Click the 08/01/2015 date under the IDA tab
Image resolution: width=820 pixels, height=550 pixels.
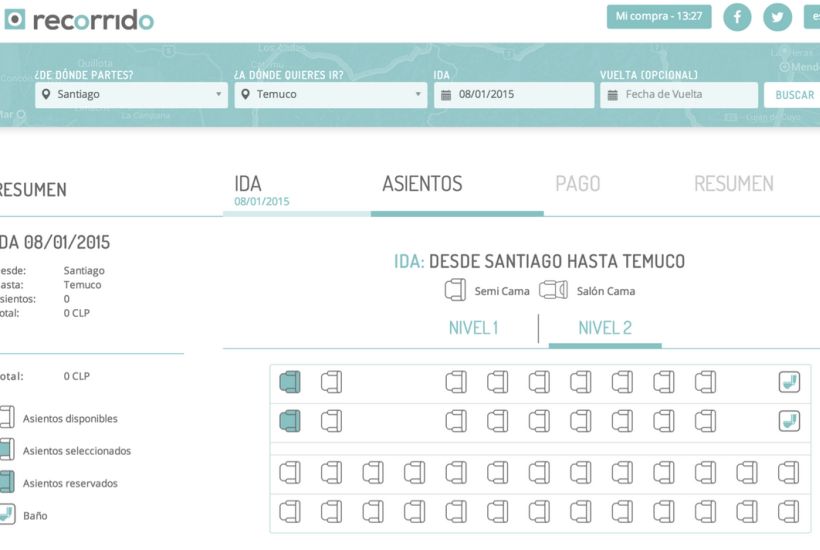click(261, 201)
